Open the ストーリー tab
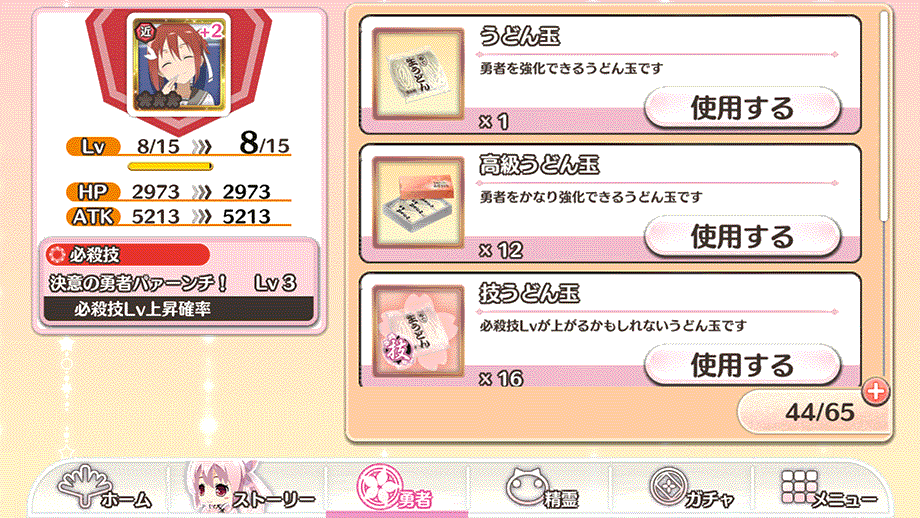Screen dimensions: 920x518 (249, 489)
